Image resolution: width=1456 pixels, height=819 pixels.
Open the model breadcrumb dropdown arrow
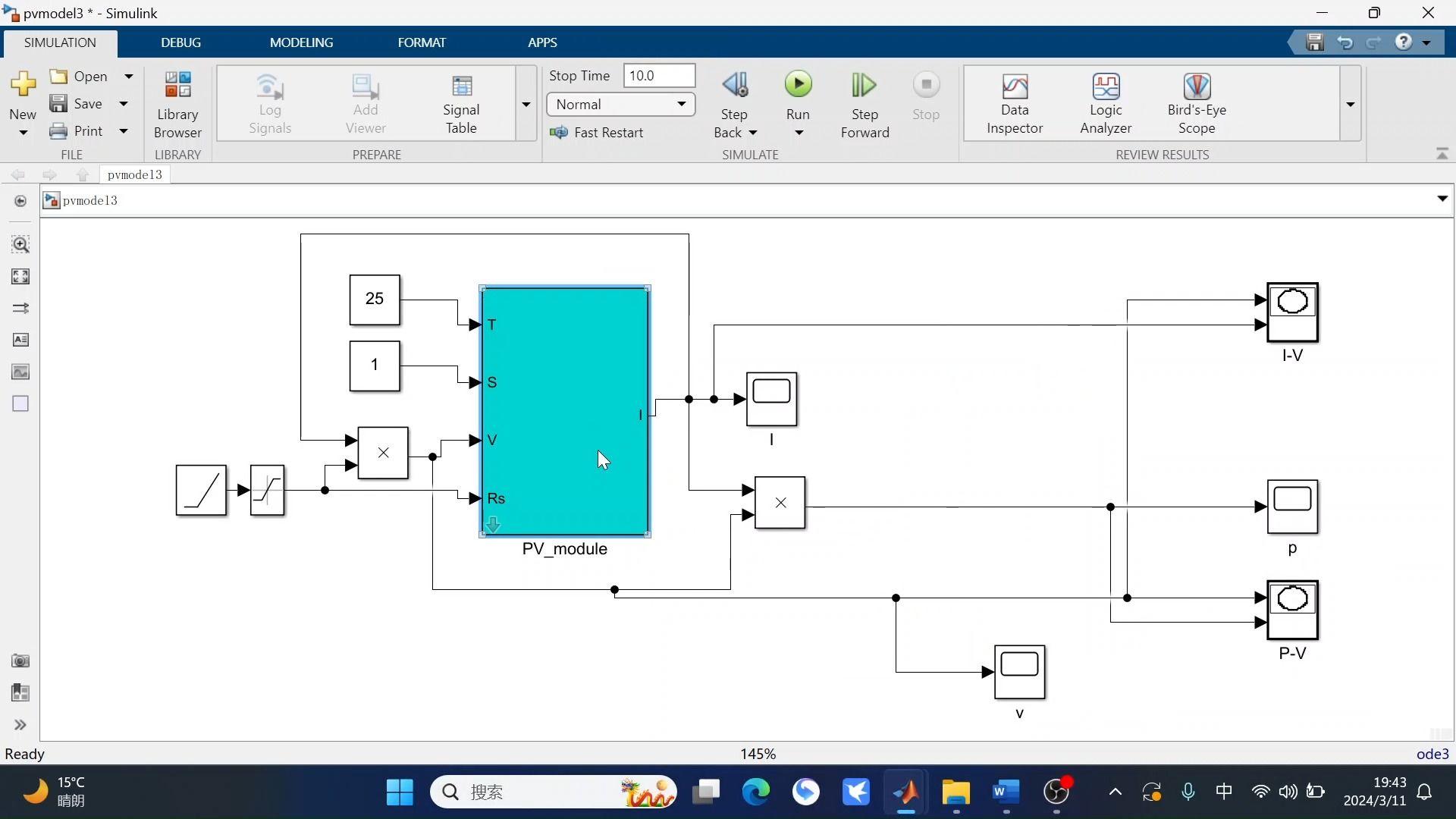tap(1442, 199)
